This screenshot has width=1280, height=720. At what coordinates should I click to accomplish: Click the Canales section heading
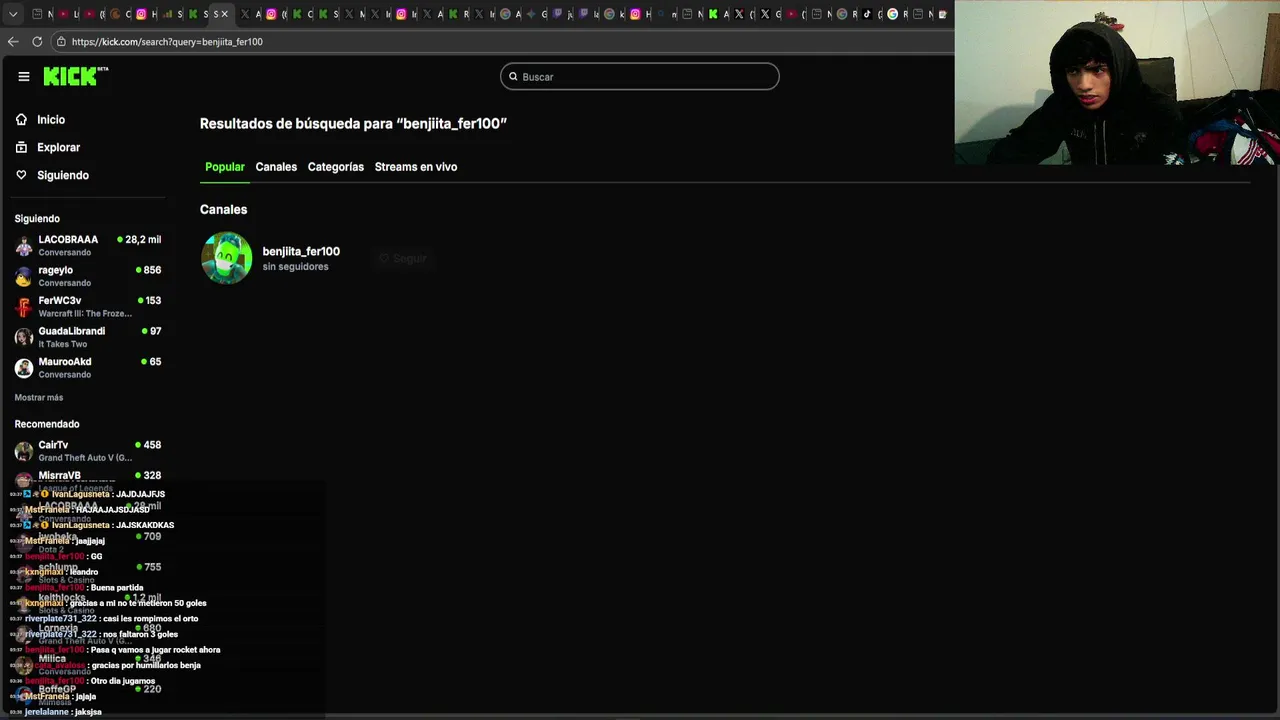click(x=223, y=210)
